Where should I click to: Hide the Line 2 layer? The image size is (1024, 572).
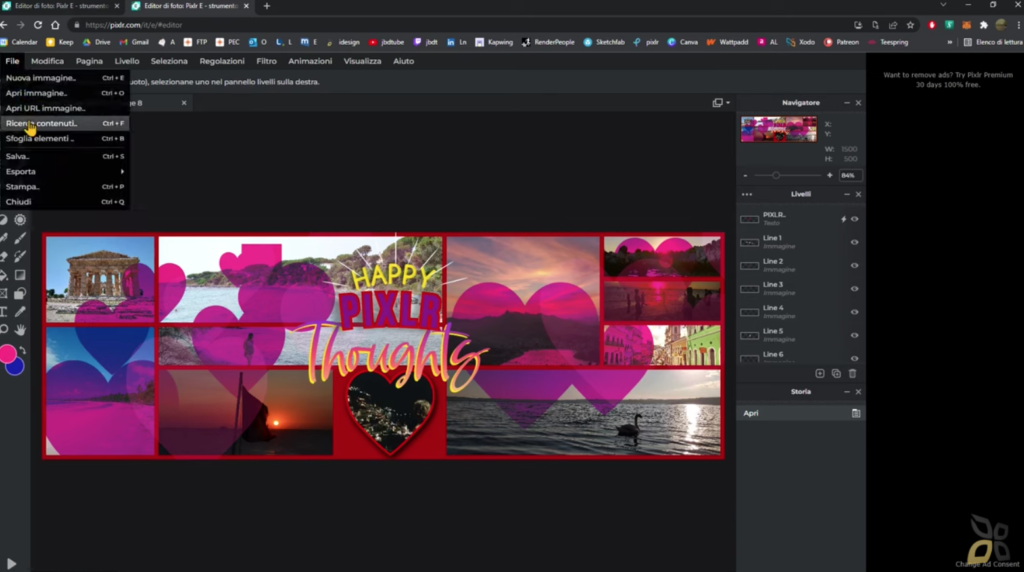854,266
